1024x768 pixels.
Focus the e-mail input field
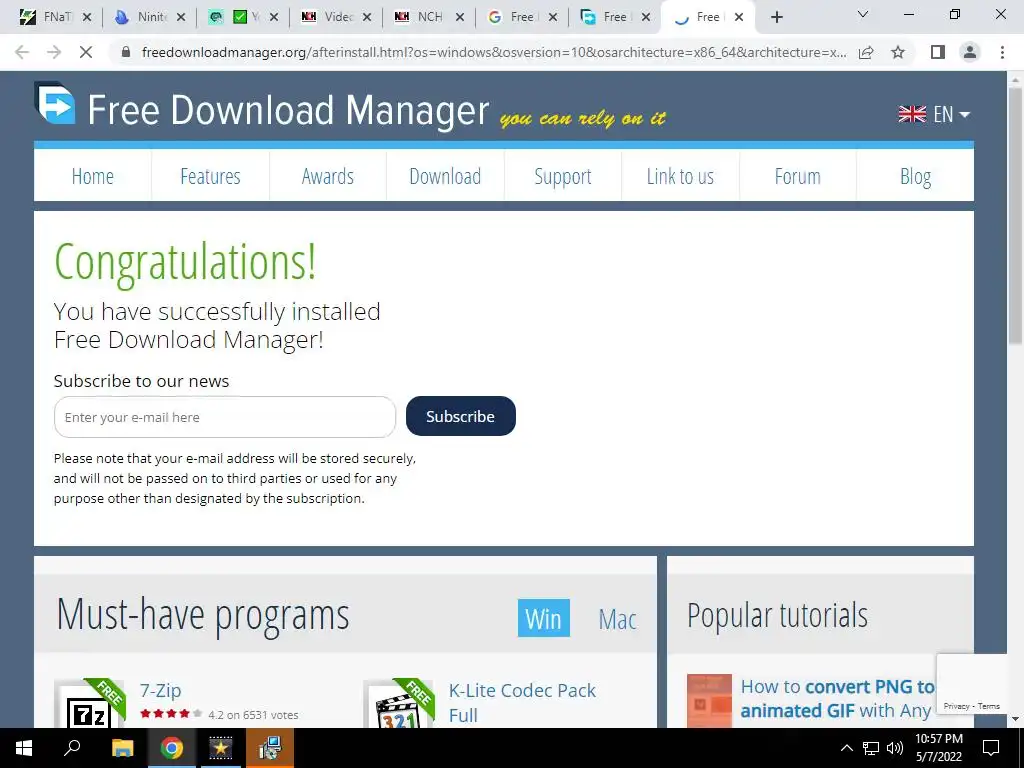pyautogui.click(x=225, y=417)
